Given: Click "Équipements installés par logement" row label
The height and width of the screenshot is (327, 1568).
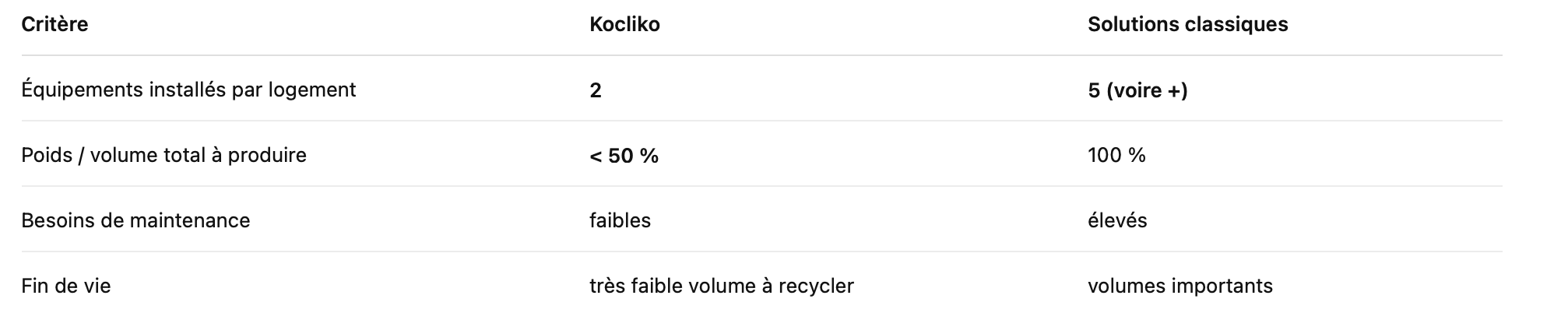Looking at the screenshot, I should pyautogui.click(x=188, y=90).
